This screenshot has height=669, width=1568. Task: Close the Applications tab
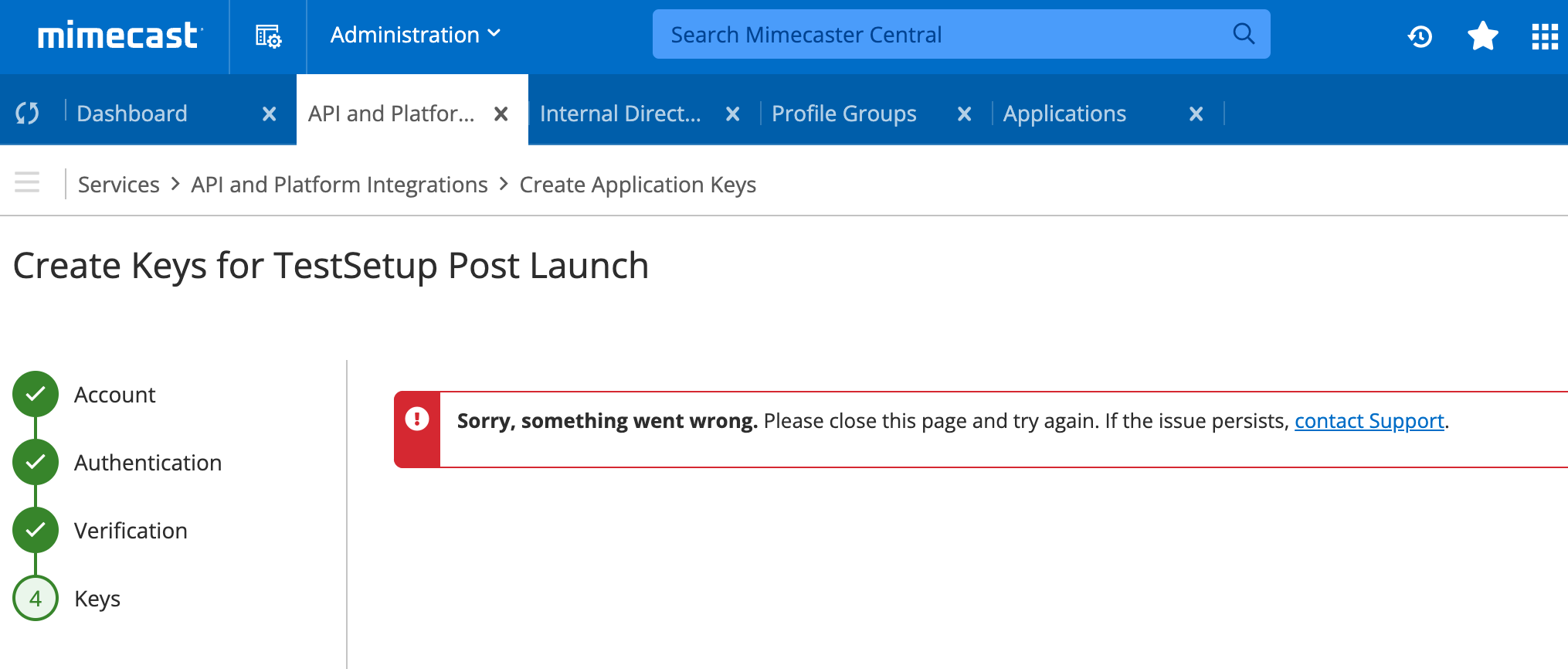[1196, 114]
